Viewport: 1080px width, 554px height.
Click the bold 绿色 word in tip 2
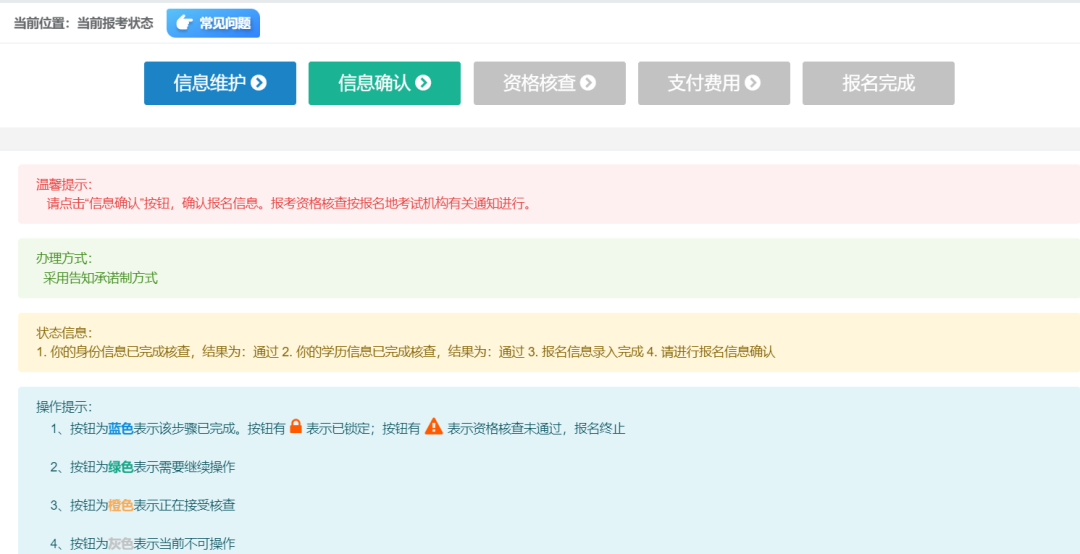[121, 467]
